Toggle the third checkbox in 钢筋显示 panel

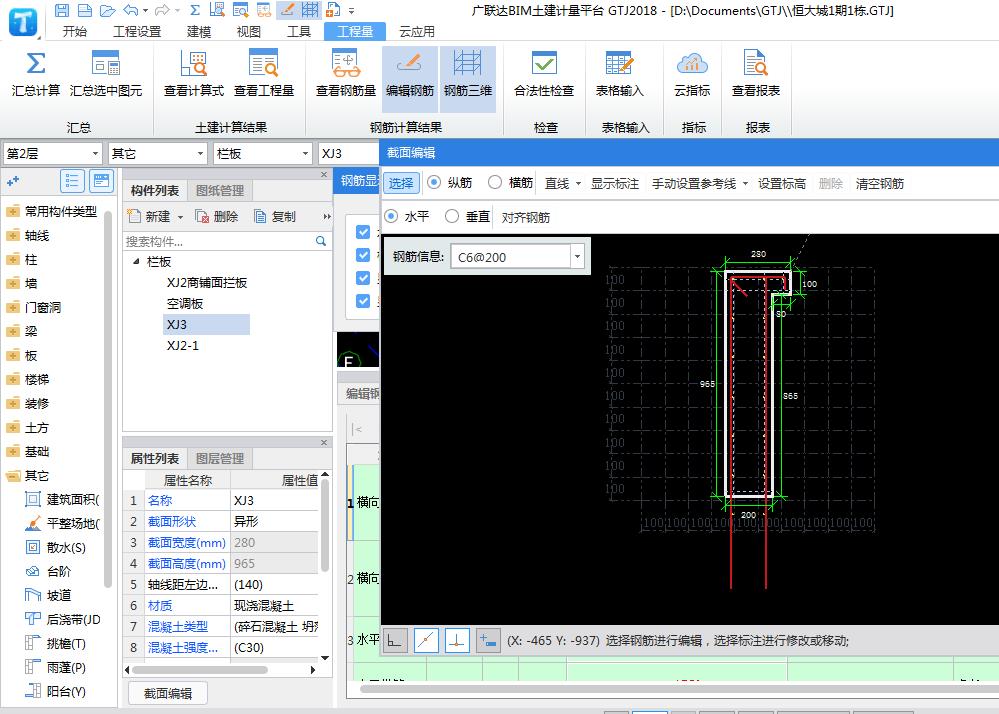tap(363, 278)
